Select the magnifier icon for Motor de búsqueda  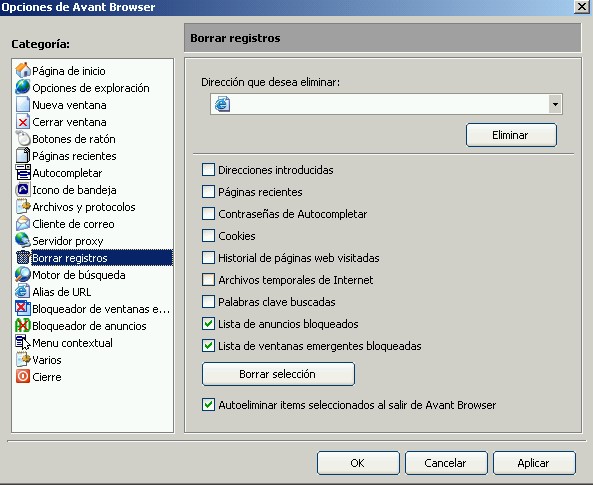[x=23, y=275]
